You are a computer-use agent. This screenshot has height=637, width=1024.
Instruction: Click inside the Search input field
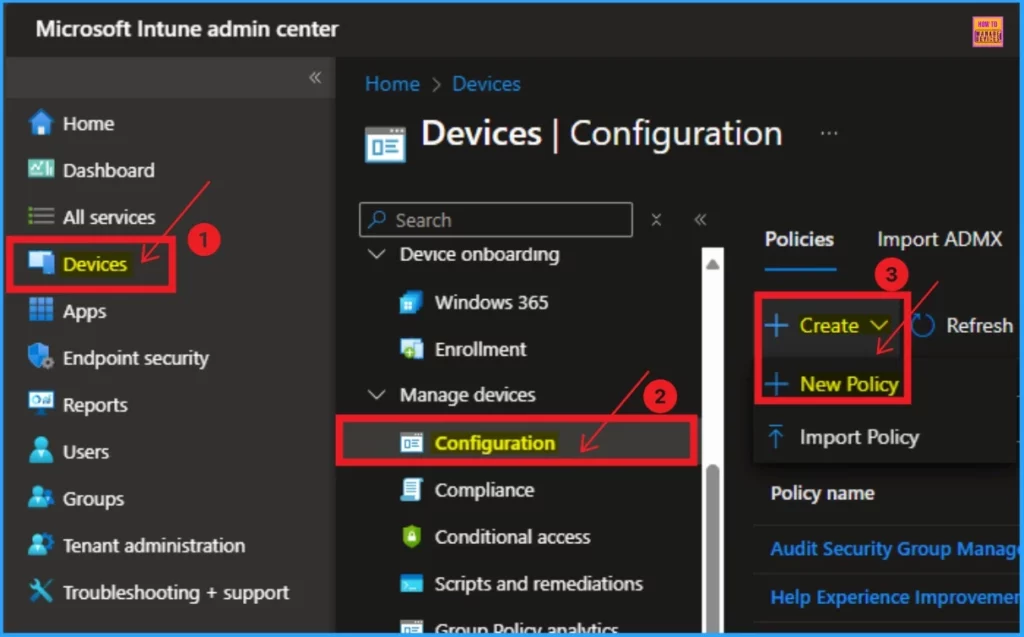click(x=496, y=220)
